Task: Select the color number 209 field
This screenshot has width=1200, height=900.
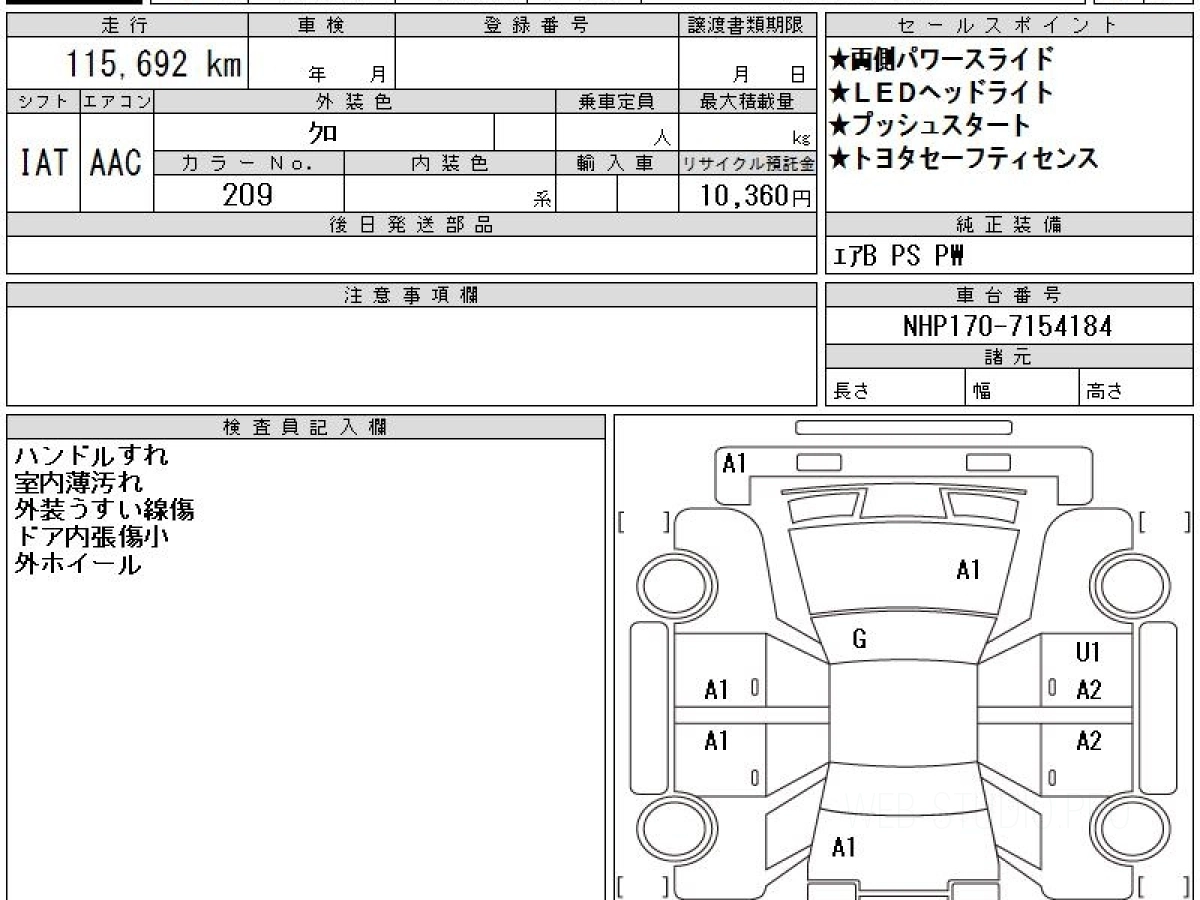Action: click(248, 194)
